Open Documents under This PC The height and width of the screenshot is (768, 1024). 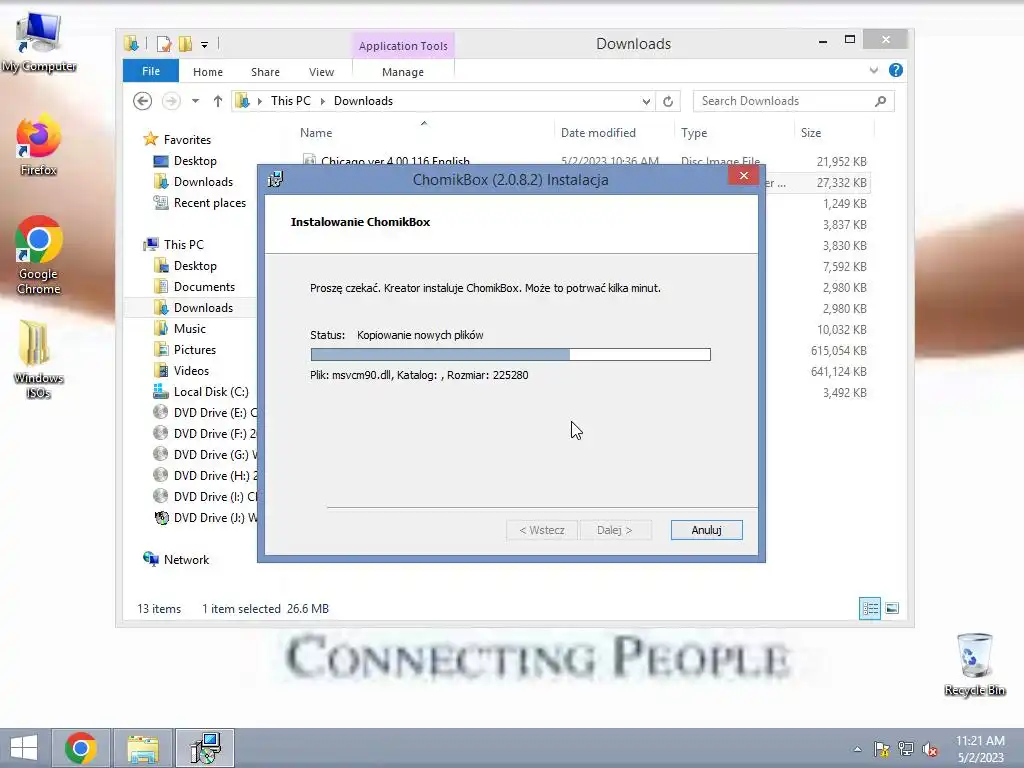204,287
